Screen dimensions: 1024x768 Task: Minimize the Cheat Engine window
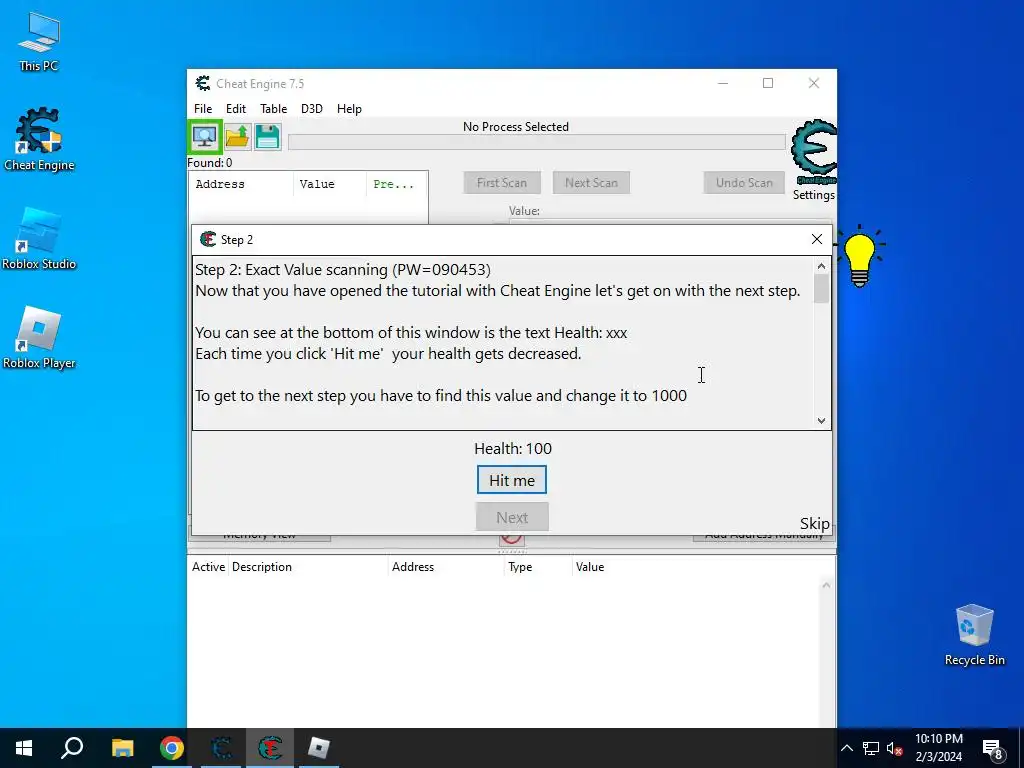(723, 83)
